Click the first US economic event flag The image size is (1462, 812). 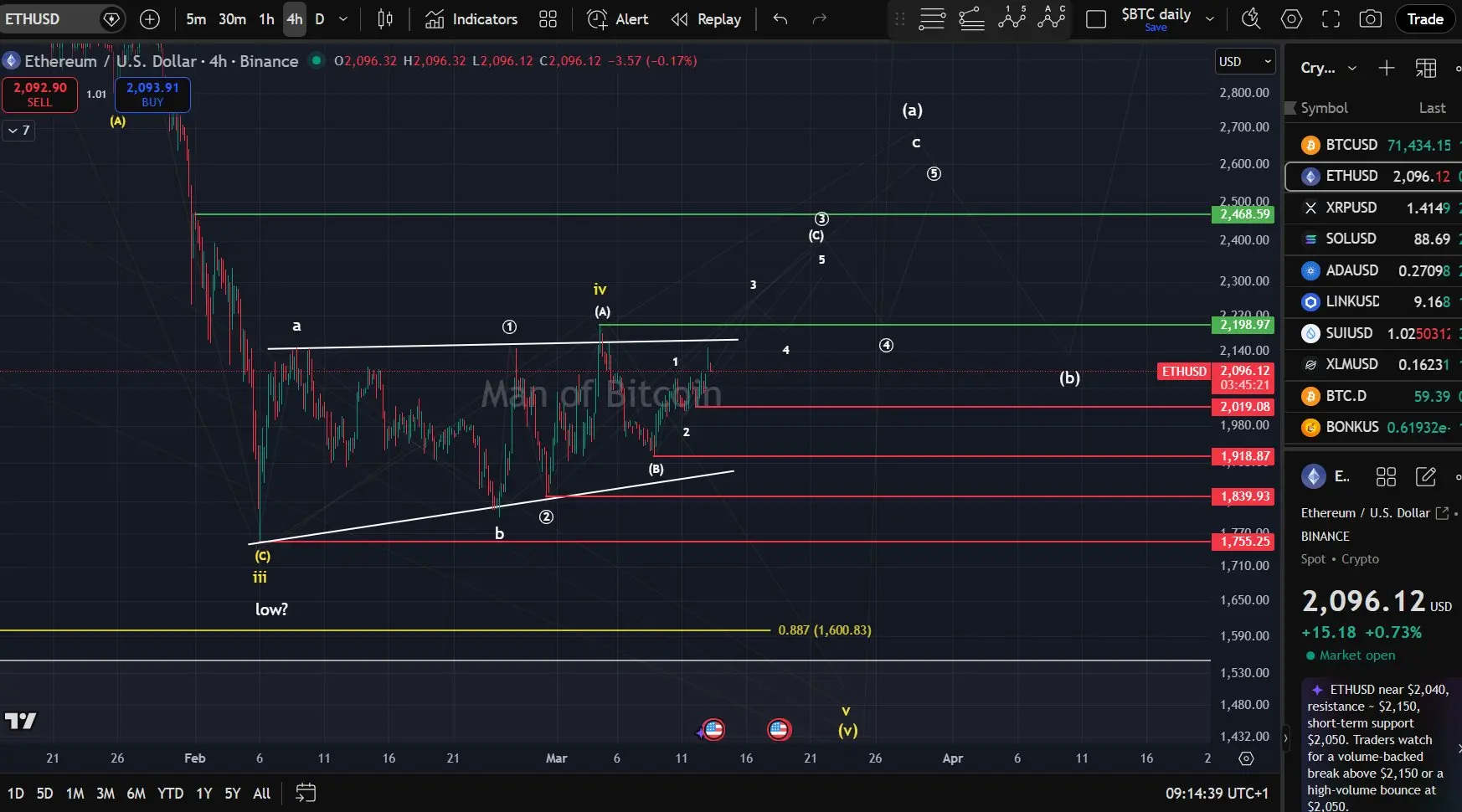coord(713,730)
